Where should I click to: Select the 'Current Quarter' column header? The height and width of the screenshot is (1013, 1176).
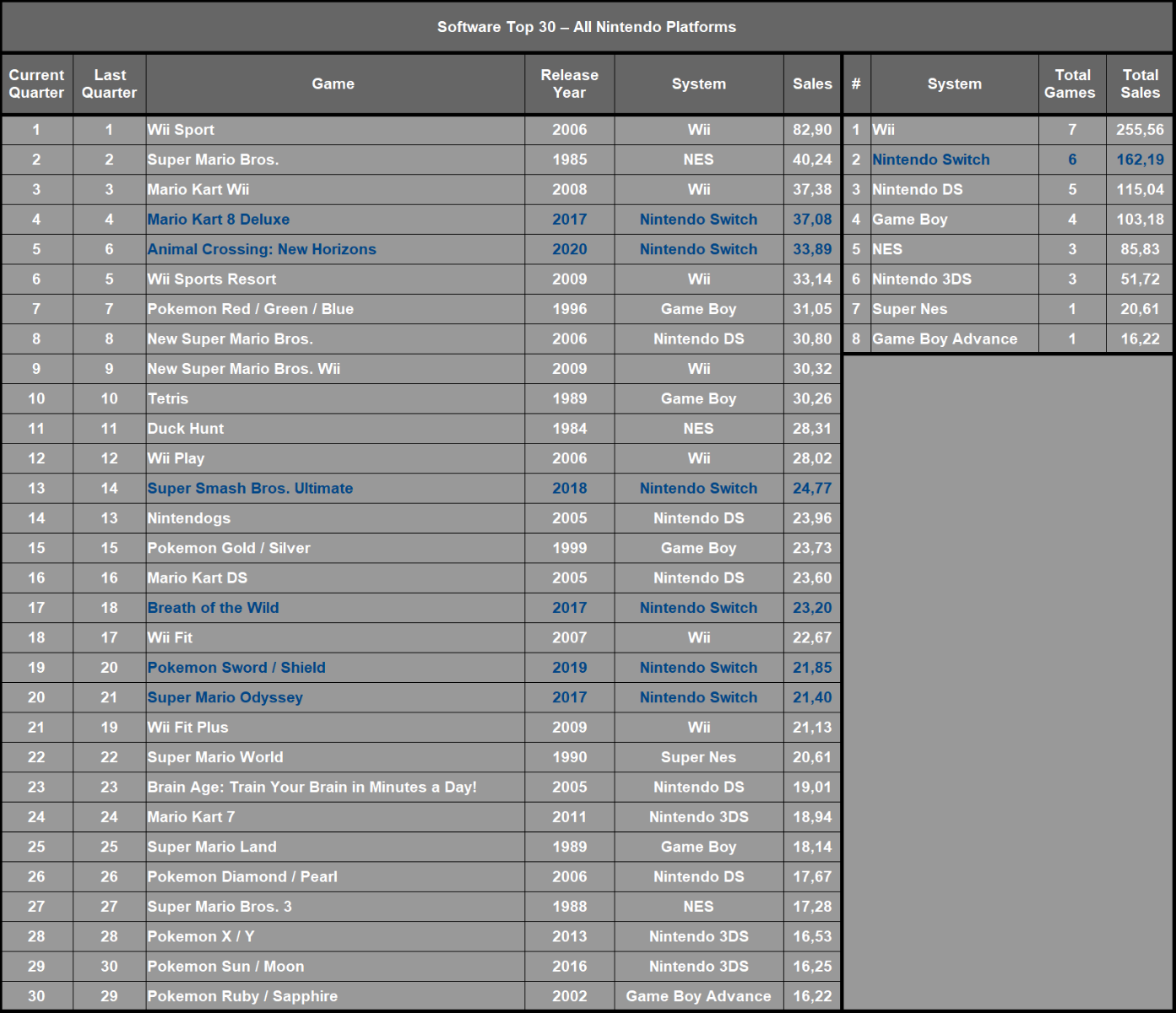(x=36, y=84)
